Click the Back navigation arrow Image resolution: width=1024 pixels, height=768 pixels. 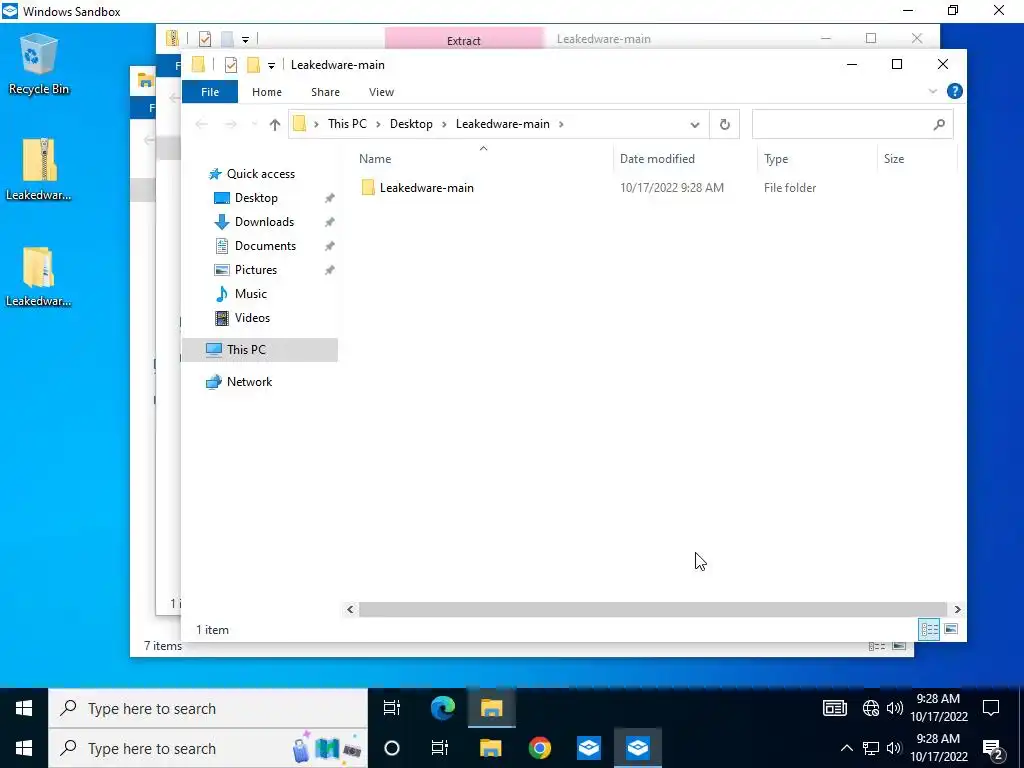coord(201,124)
